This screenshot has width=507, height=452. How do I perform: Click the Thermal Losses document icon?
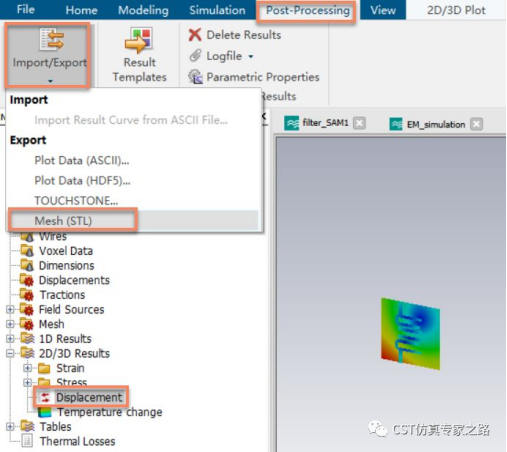(x=27, y=441)
